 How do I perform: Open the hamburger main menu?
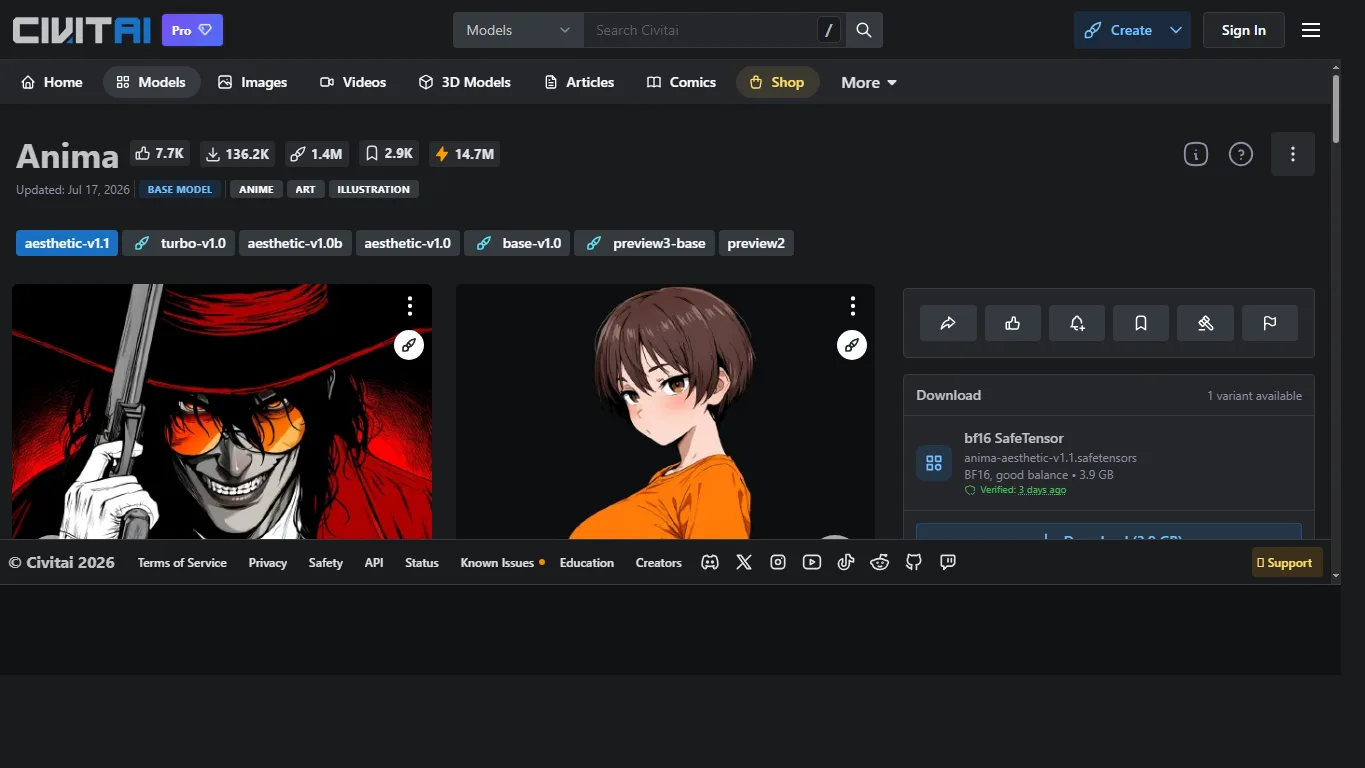[1311, 30]
